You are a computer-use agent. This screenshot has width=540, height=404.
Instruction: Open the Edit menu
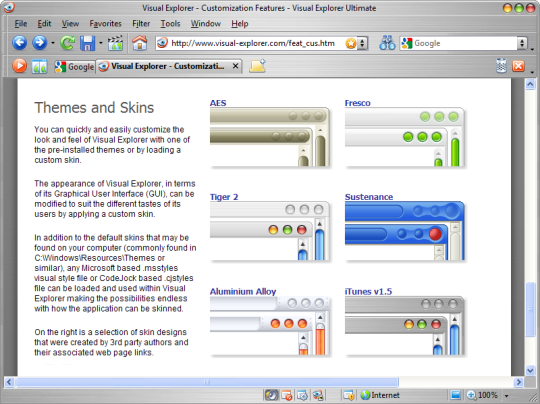[44, 24]
